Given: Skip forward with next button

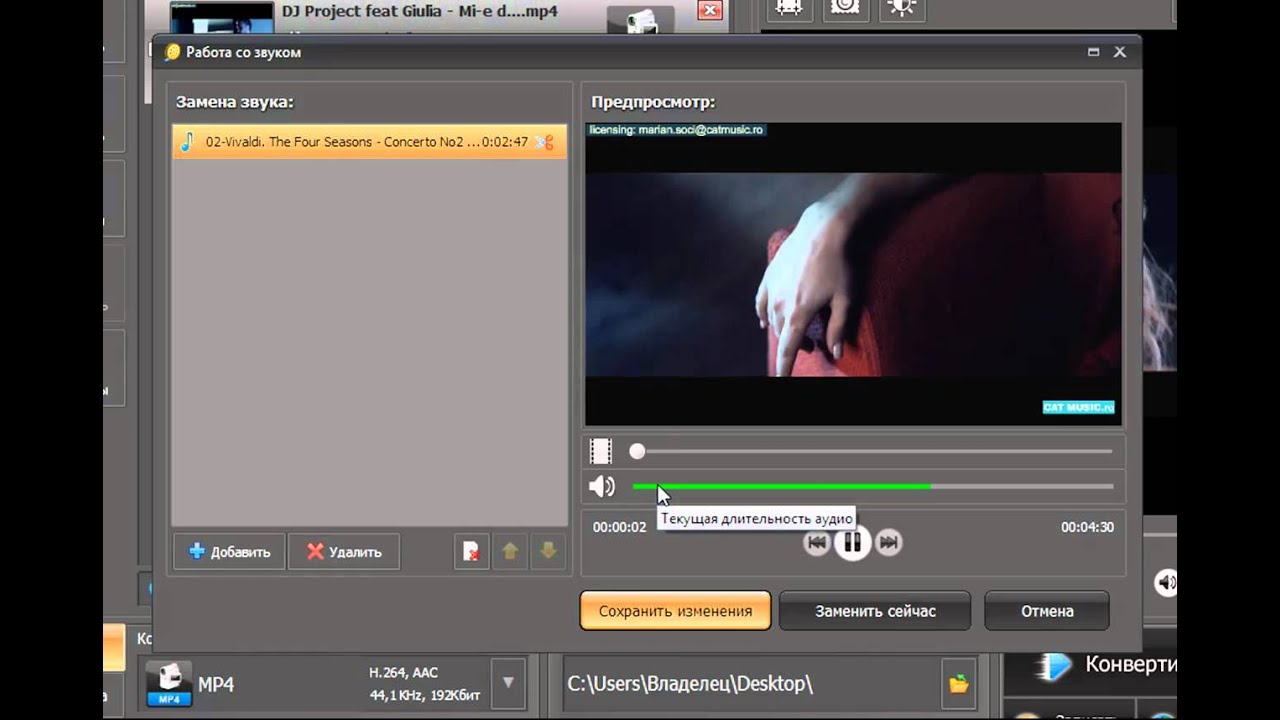Looking at the screenshot, I should pyautogui.click(x=889, y=543).
